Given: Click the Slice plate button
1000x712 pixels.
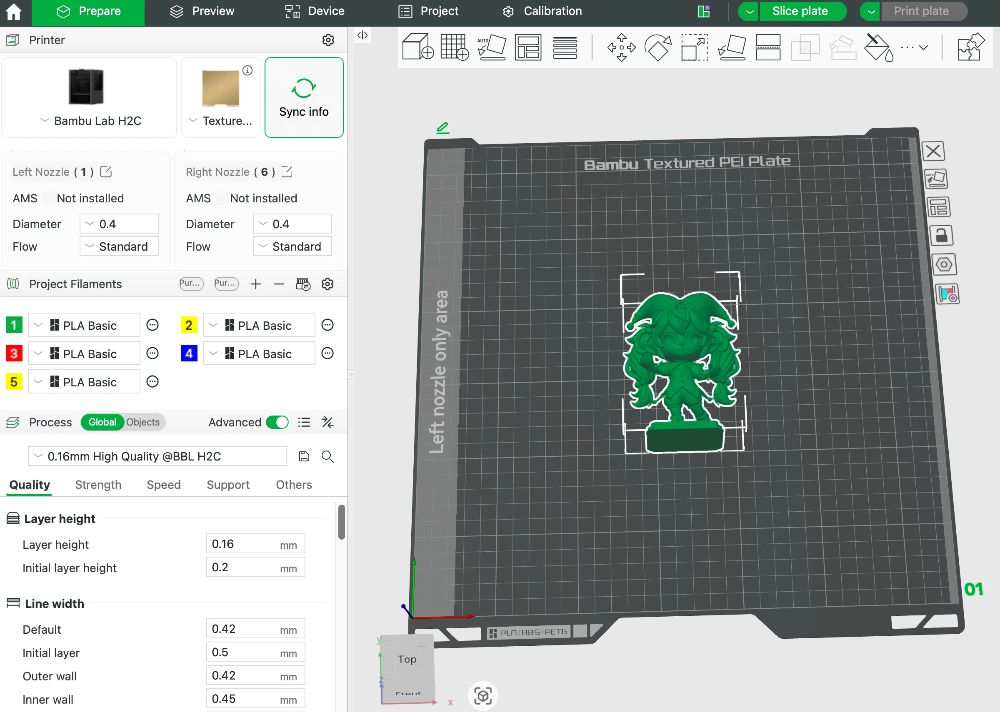Looking at the screenshot, I should click(803, 11).
